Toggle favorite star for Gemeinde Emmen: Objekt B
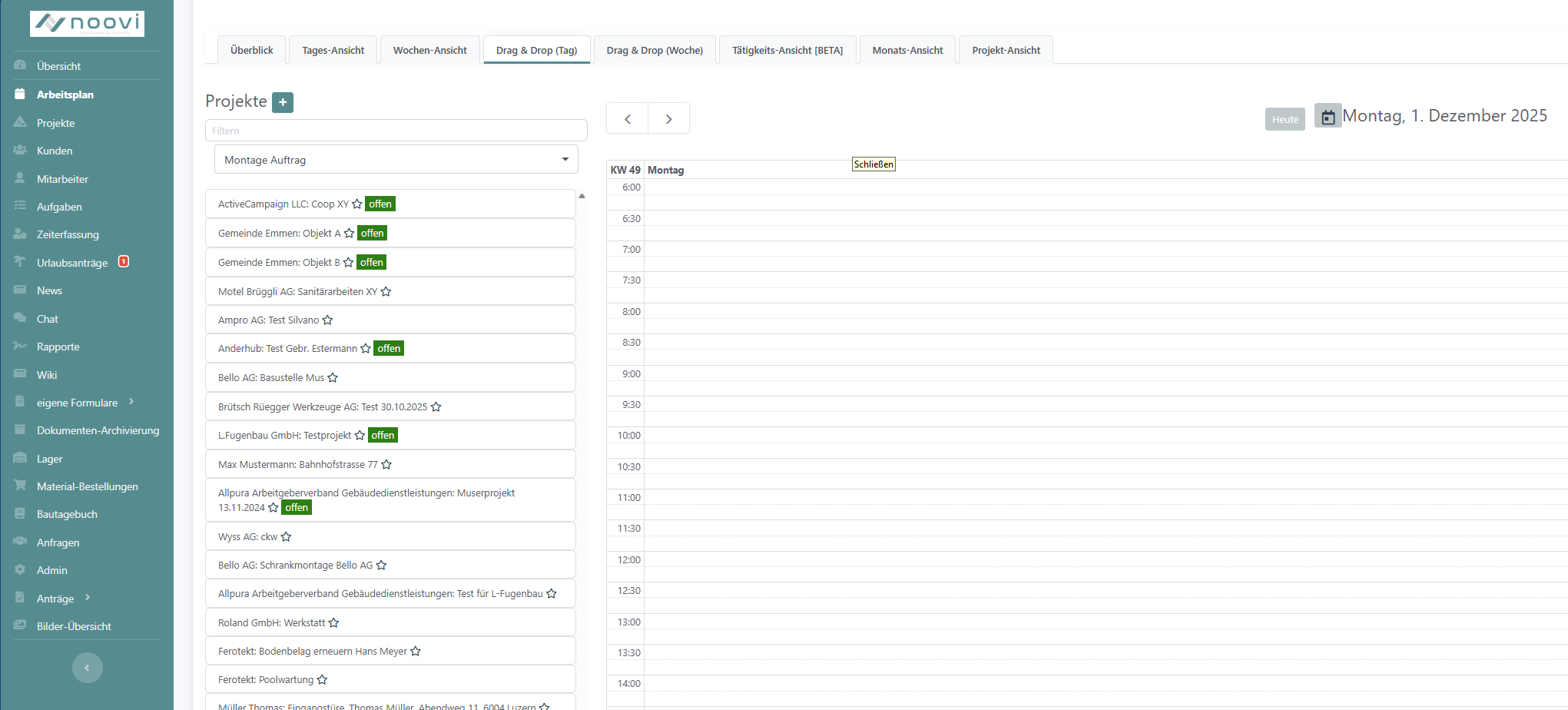The height and width of the screenshot is (710, 1568). click(348, 263)
